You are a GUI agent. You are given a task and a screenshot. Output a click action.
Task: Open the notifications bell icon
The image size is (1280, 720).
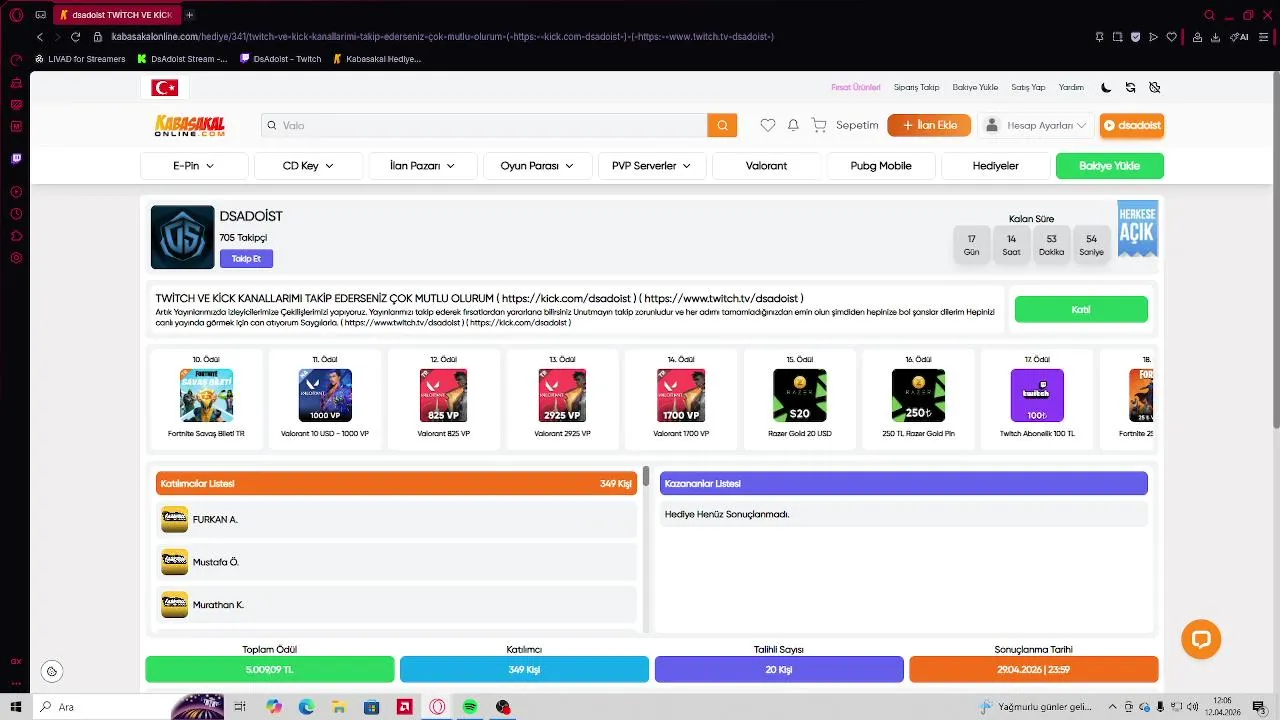[x=793, y=125]
